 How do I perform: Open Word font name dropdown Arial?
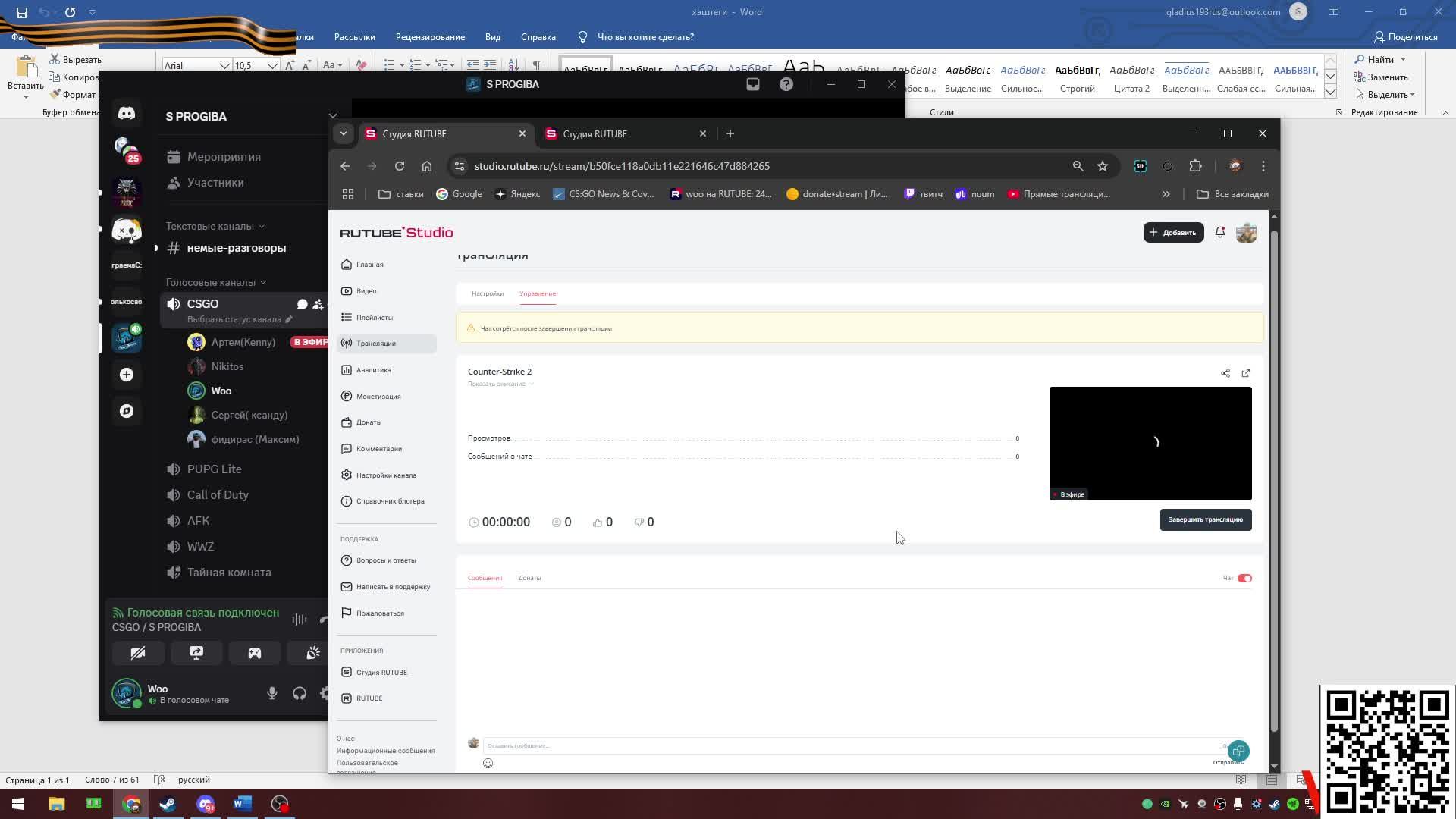pyautogui.click(x=224, y=65)
